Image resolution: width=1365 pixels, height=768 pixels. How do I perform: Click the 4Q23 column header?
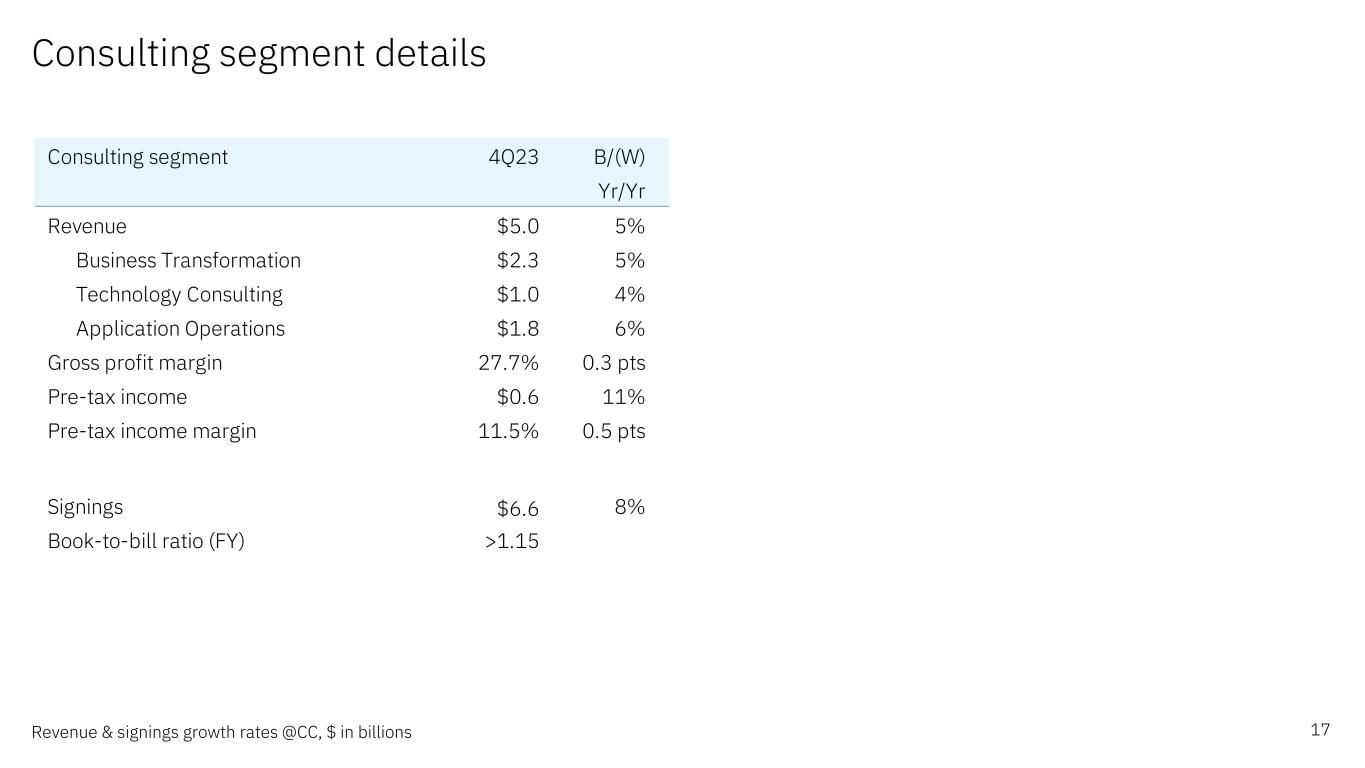tap(513, 157)
